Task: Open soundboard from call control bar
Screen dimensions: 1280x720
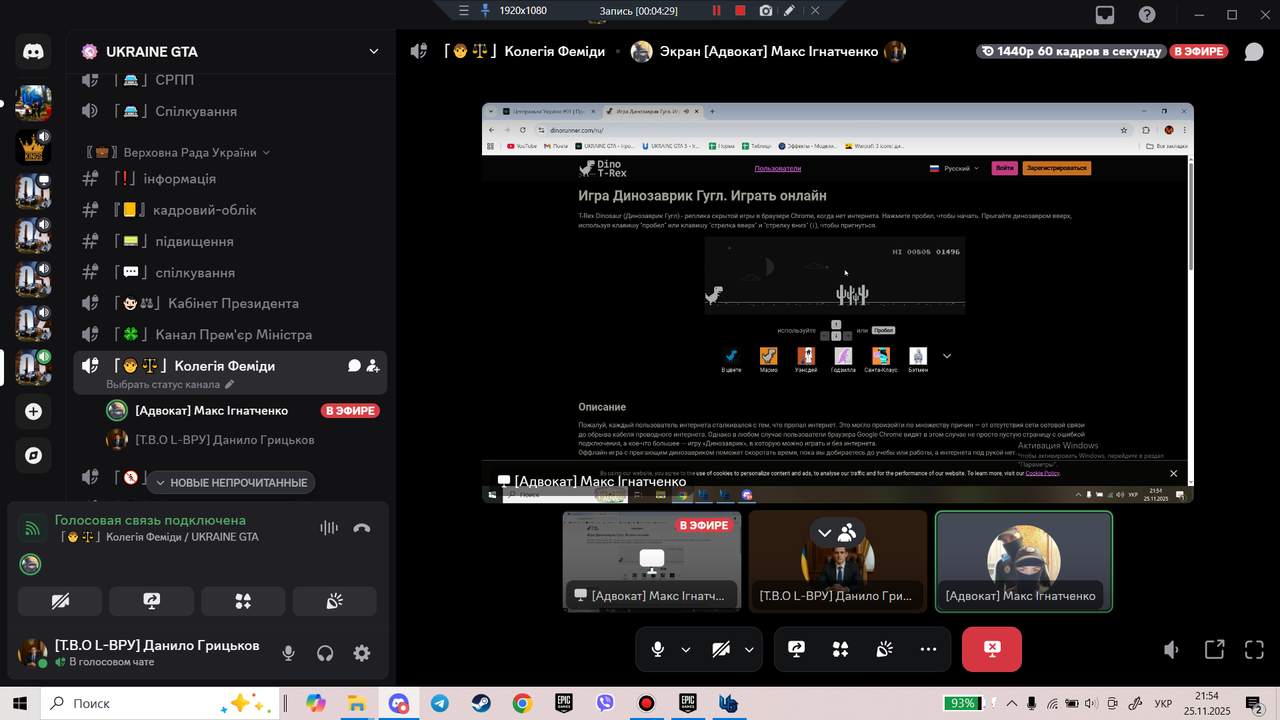Action: click(884, 649)
